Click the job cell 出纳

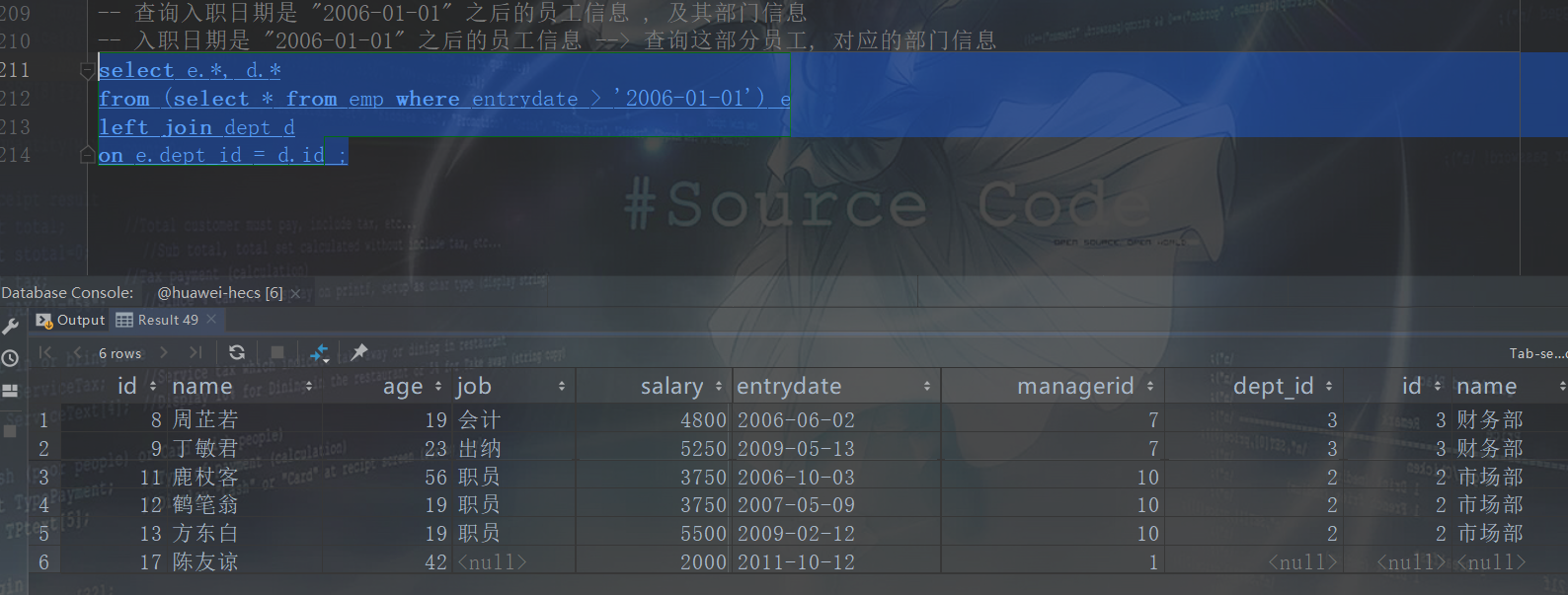[x=479, y=449]
